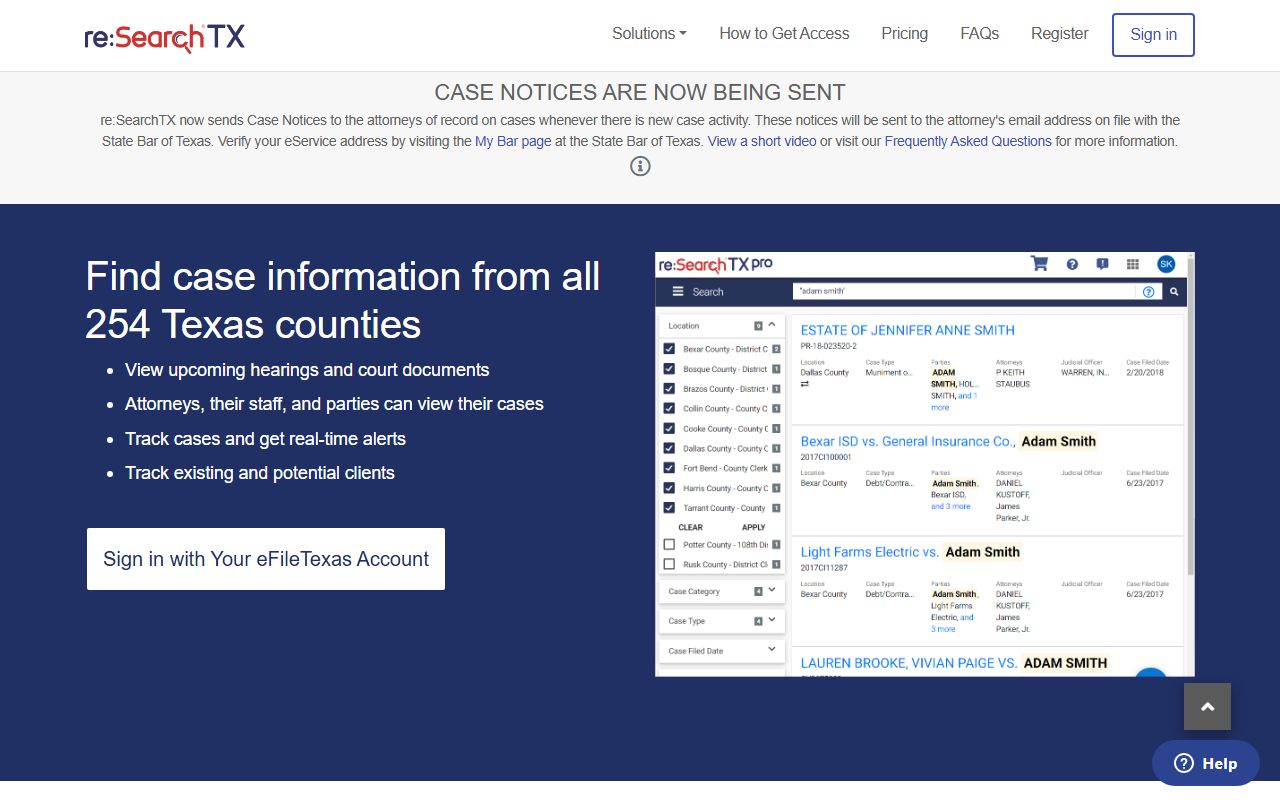This screenshot has width=1280, height=800.
Task: Toggle Cooke County - County checkbox
Action: point(669,428)
